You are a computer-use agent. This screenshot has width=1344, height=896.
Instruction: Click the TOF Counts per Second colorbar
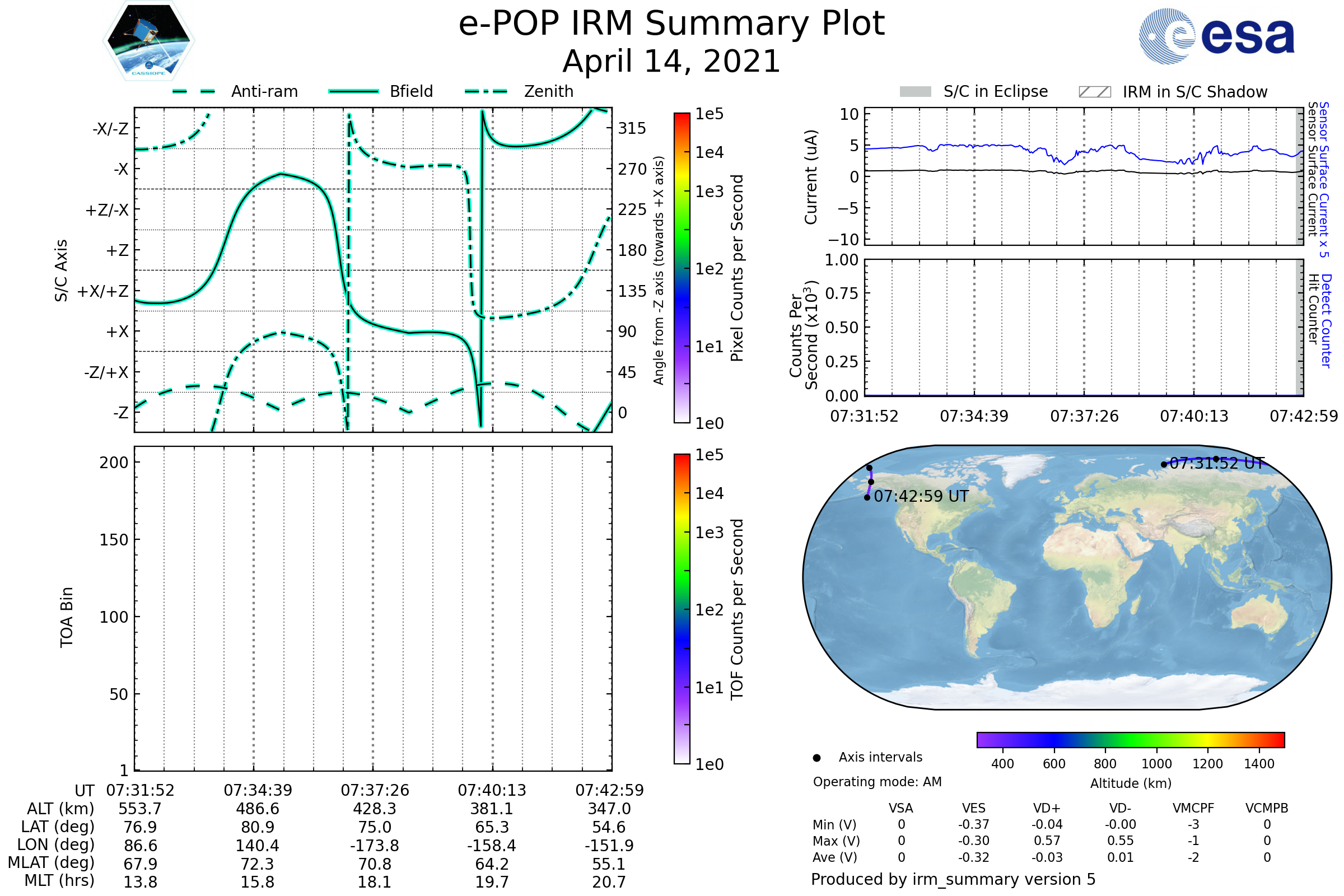tap(682, 609)
